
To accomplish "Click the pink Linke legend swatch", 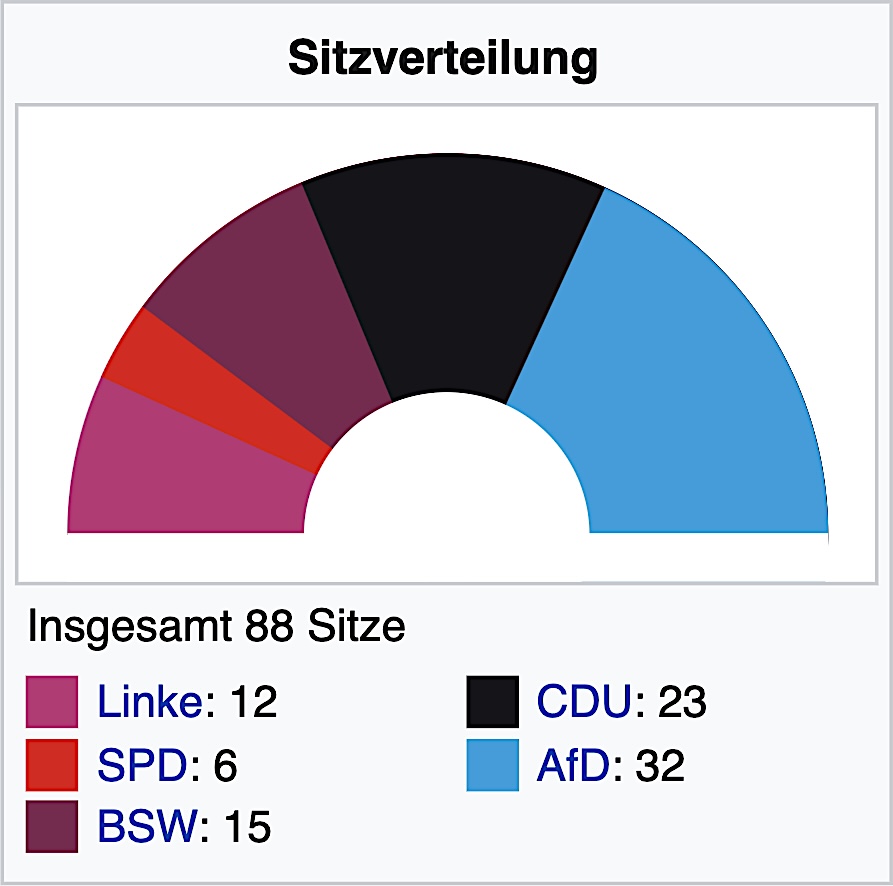I will pyautogui.click(x=52, y=703).
